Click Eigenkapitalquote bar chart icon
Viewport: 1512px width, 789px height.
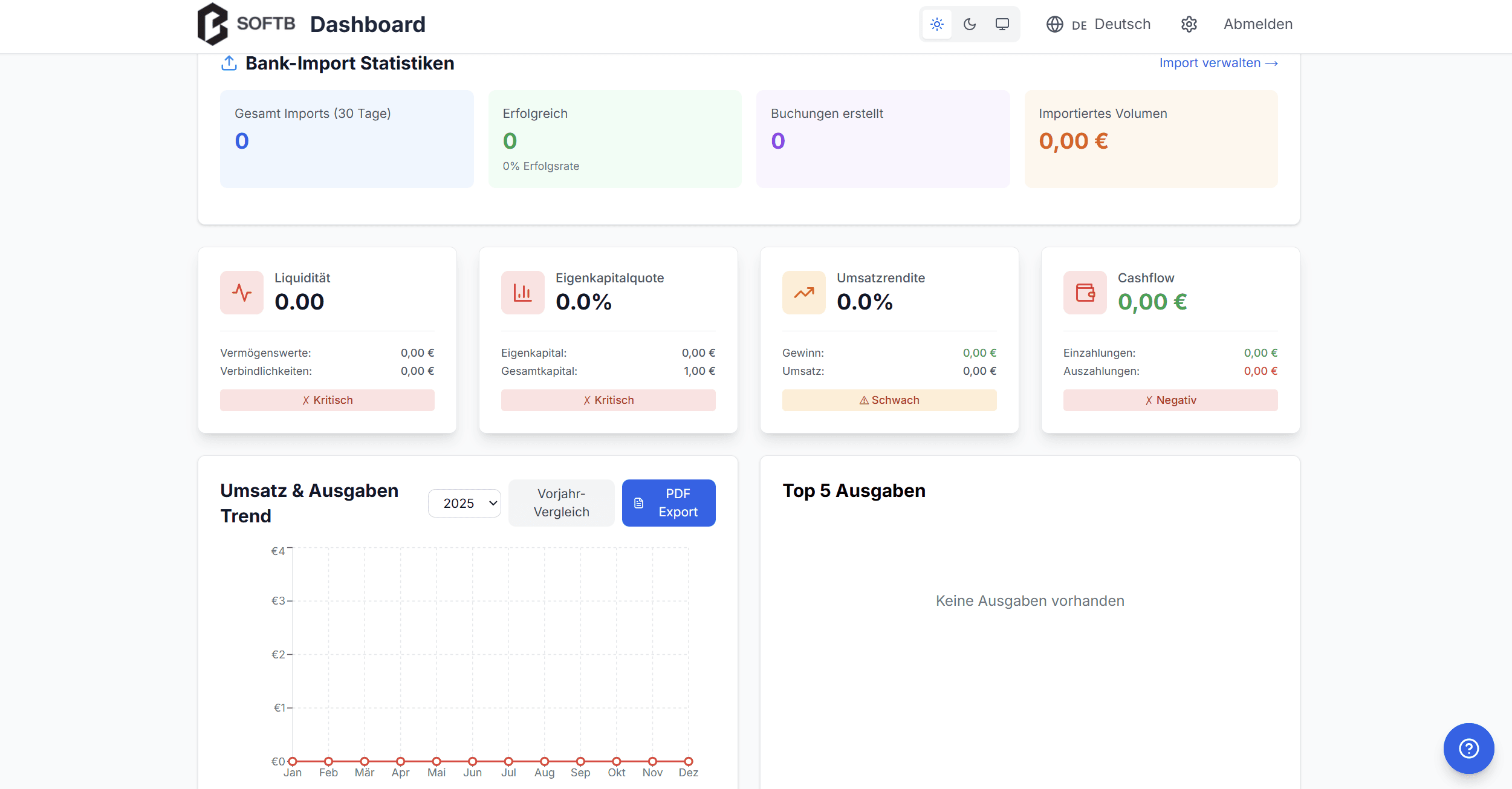522,293
